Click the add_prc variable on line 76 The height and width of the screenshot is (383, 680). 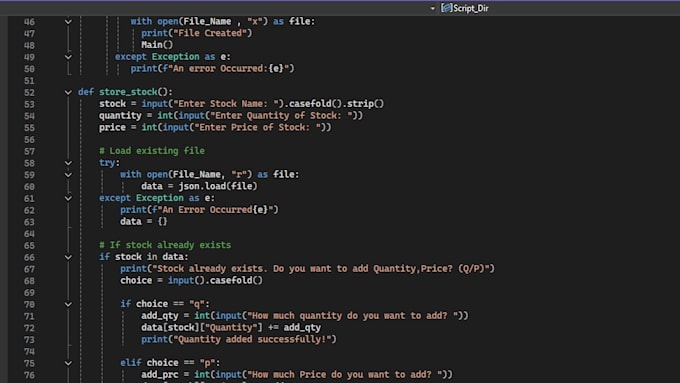point(160,374)
